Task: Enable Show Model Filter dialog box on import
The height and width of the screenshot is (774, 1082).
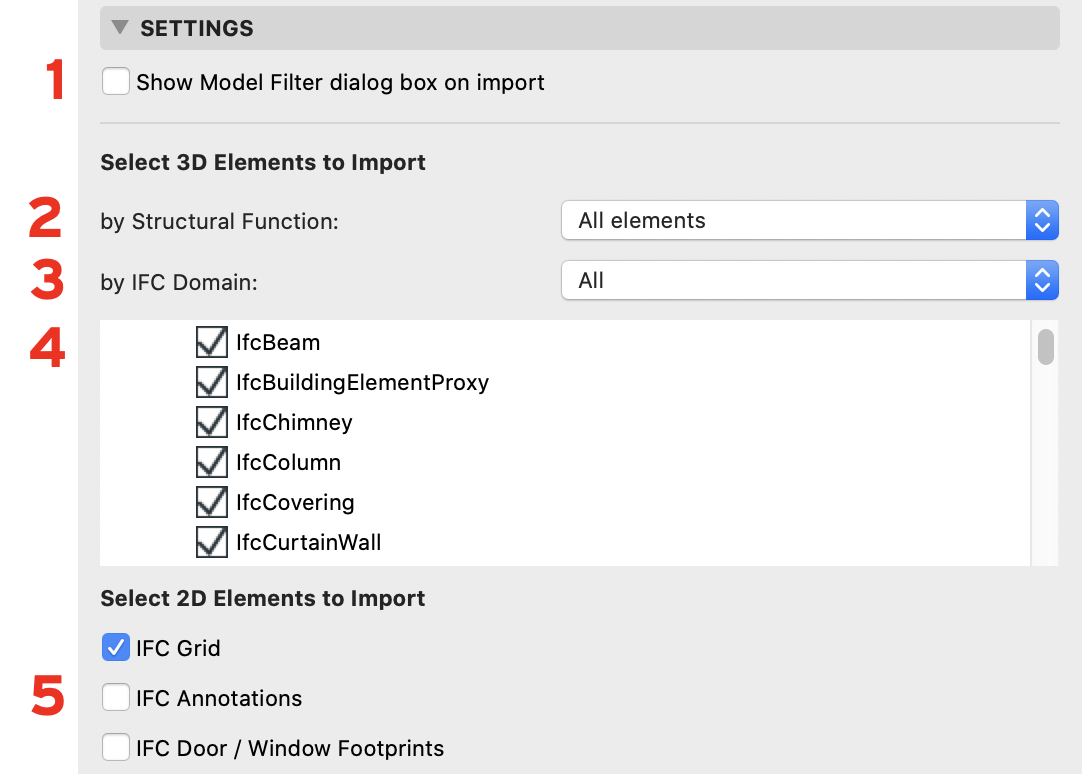Action: (x=115, y=81)
